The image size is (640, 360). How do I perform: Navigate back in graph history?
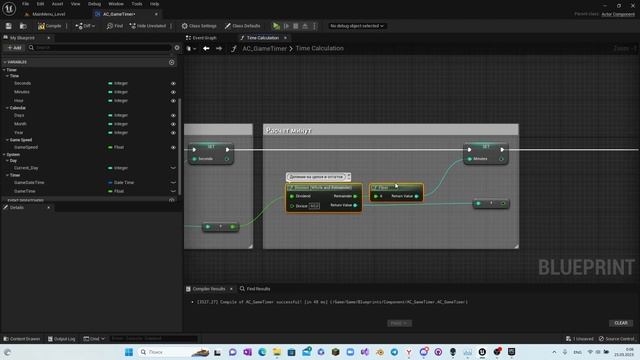206,49
